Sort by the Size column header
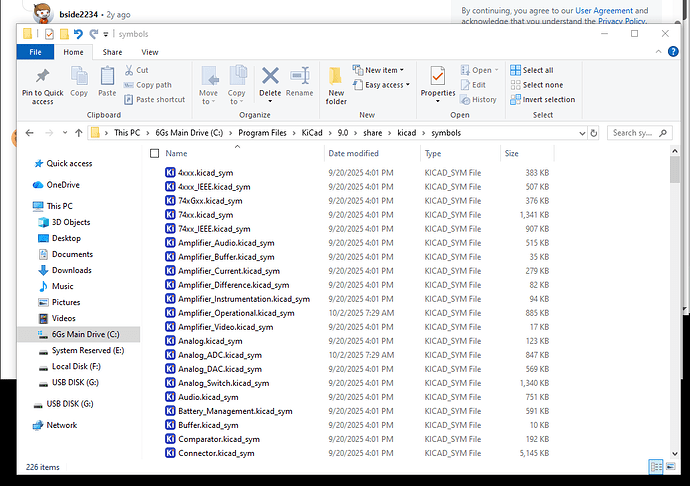The width and height of the screenshot is (690, 486). 527,153
